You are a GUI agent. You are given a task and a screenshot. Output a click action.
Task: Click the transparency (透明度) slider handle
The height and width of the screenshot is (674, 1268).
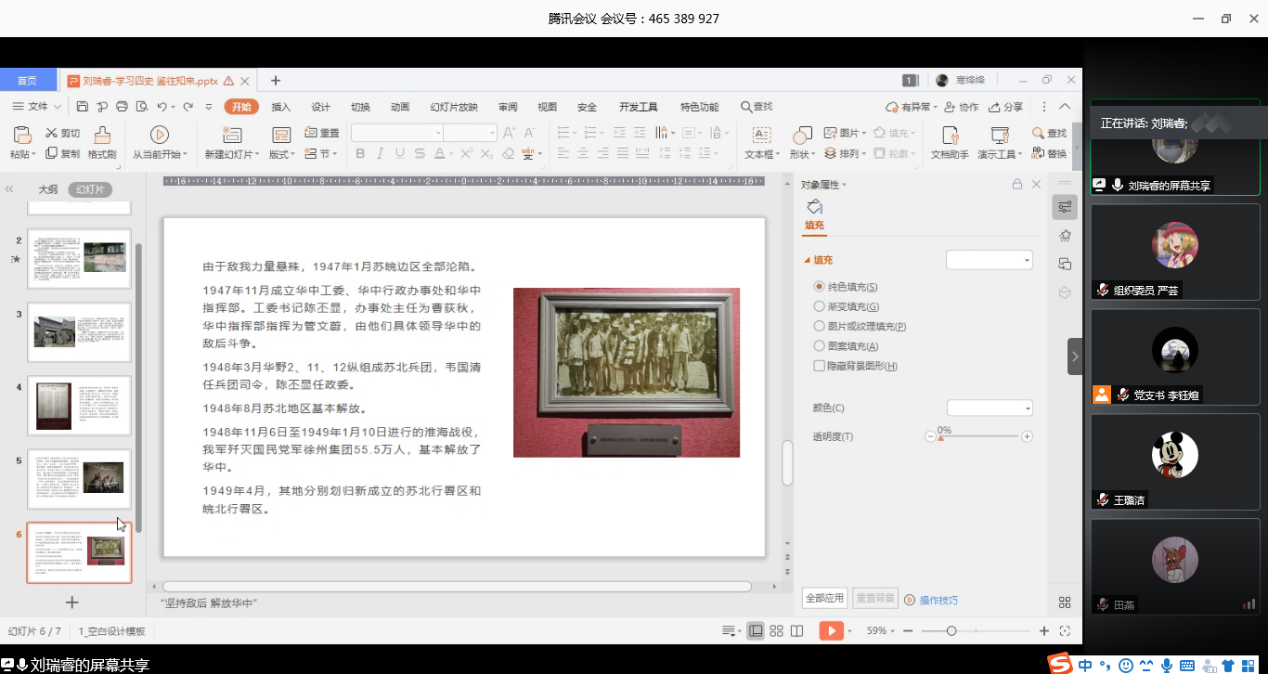pyautogui.click(x=941, y=437)
